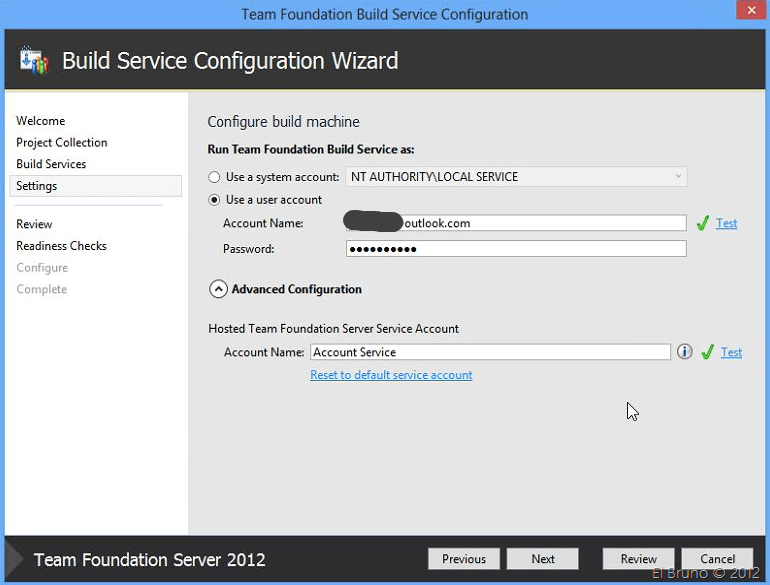Select 'Use a system account' radio button

(x=214, y=177)
